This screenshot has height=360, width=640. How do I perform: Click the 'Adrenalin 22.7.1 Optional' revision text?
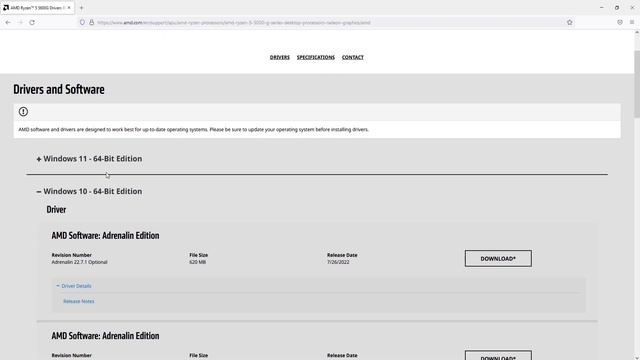point(79,262)
